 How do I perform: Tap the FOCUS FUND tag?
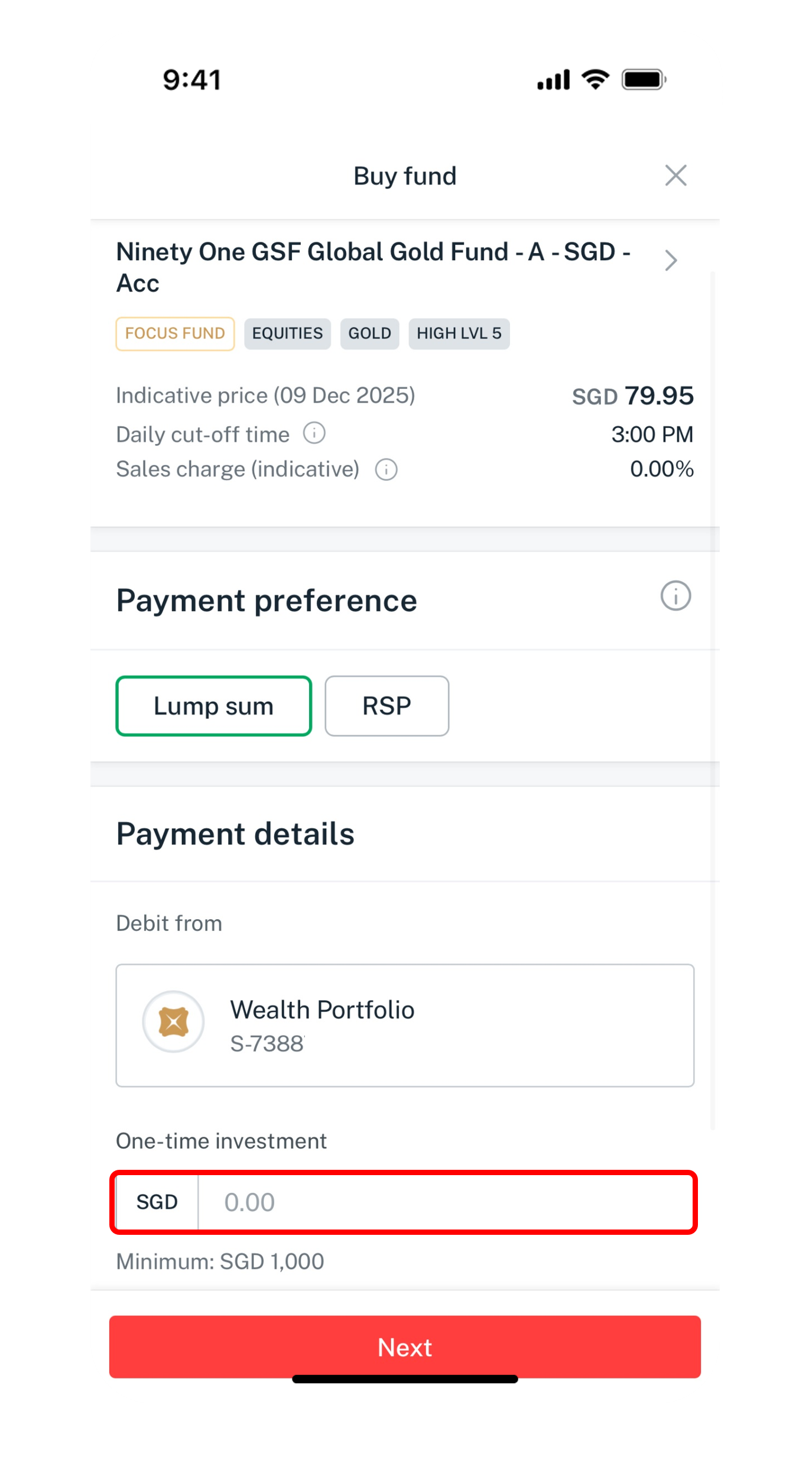(175, 334)
